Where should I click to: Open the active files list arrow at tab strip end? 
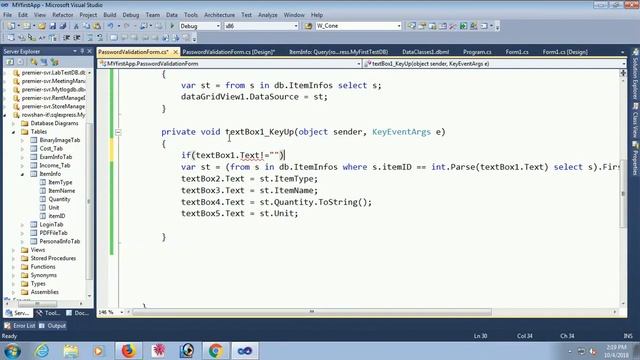tap(622, 52)
